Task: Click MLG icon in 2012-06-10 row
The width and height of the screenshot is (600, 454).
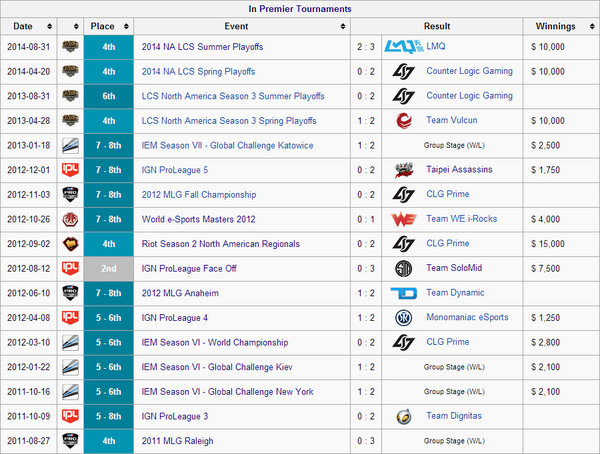Action: coord(70,293)
